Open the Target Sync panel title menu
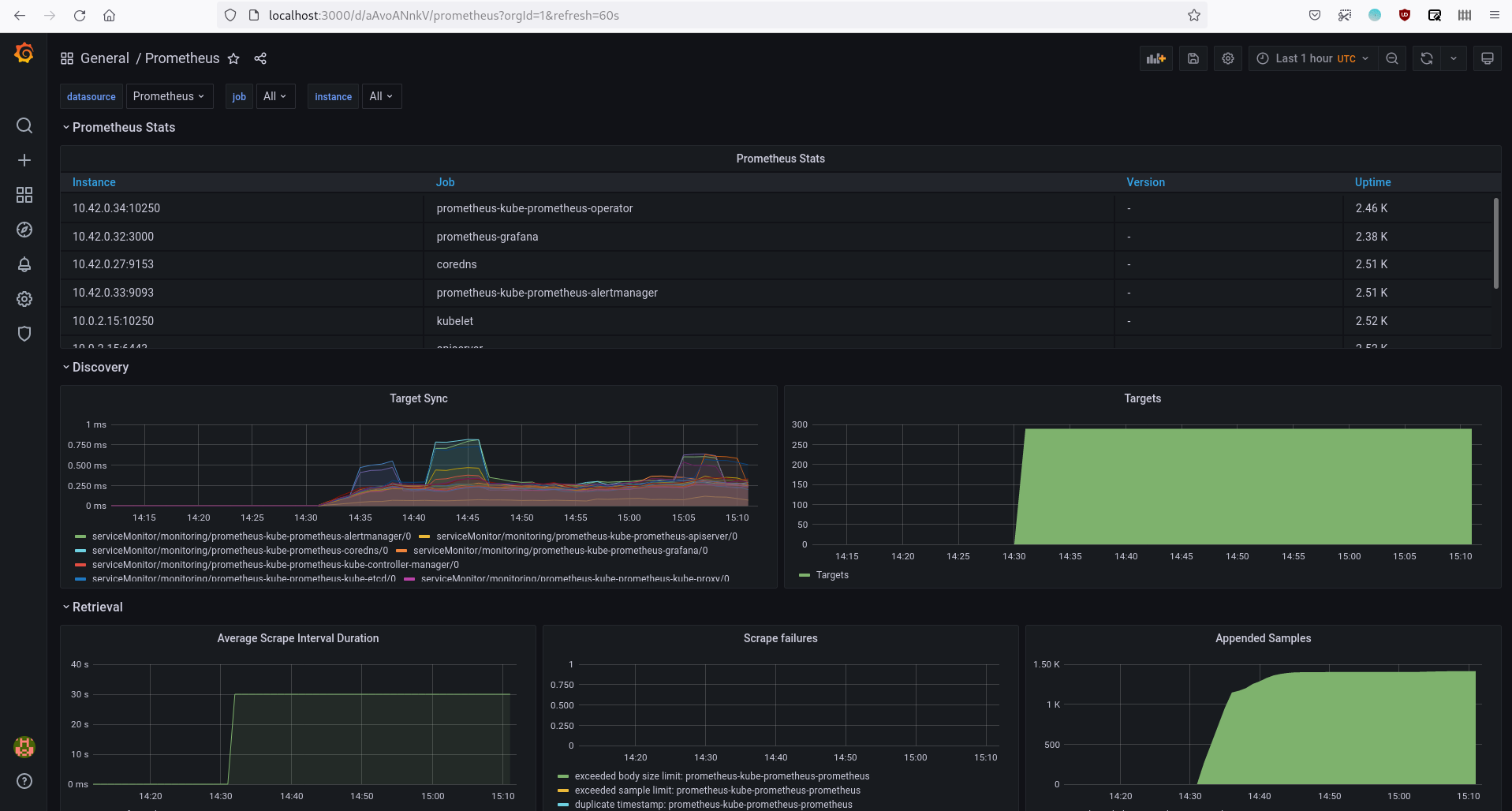 (x=419, y=398)
